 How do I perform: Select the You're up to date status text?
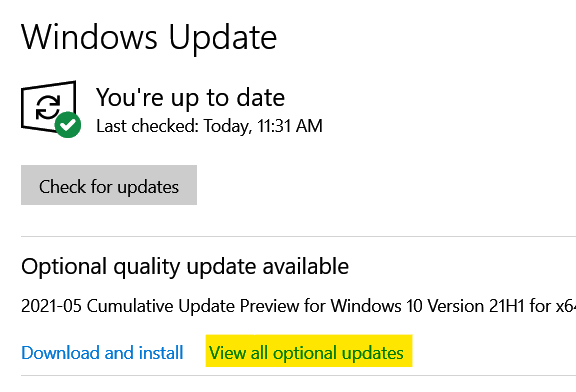[190, 98]
